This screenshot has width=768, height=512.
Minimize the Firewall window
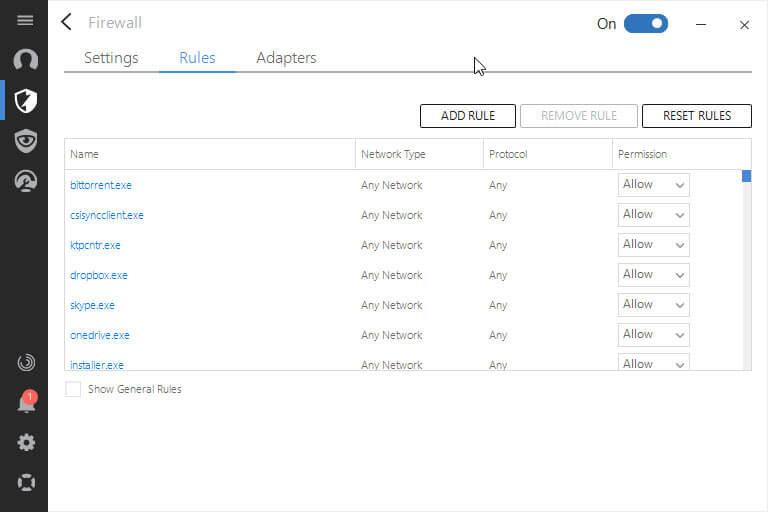(701, 24)
